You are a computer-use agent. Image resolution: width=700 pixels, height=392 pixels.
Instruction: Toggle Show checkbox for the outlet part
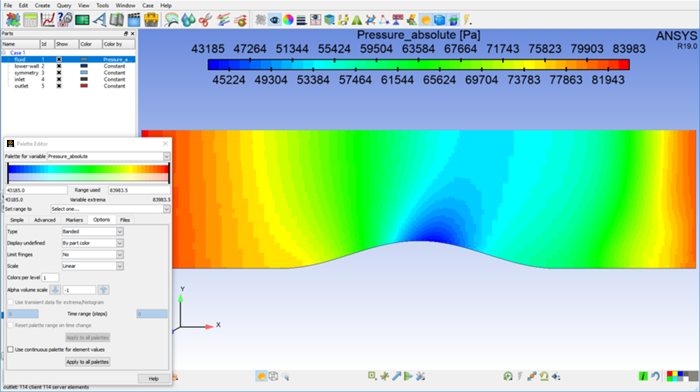(x=59, y=86)
